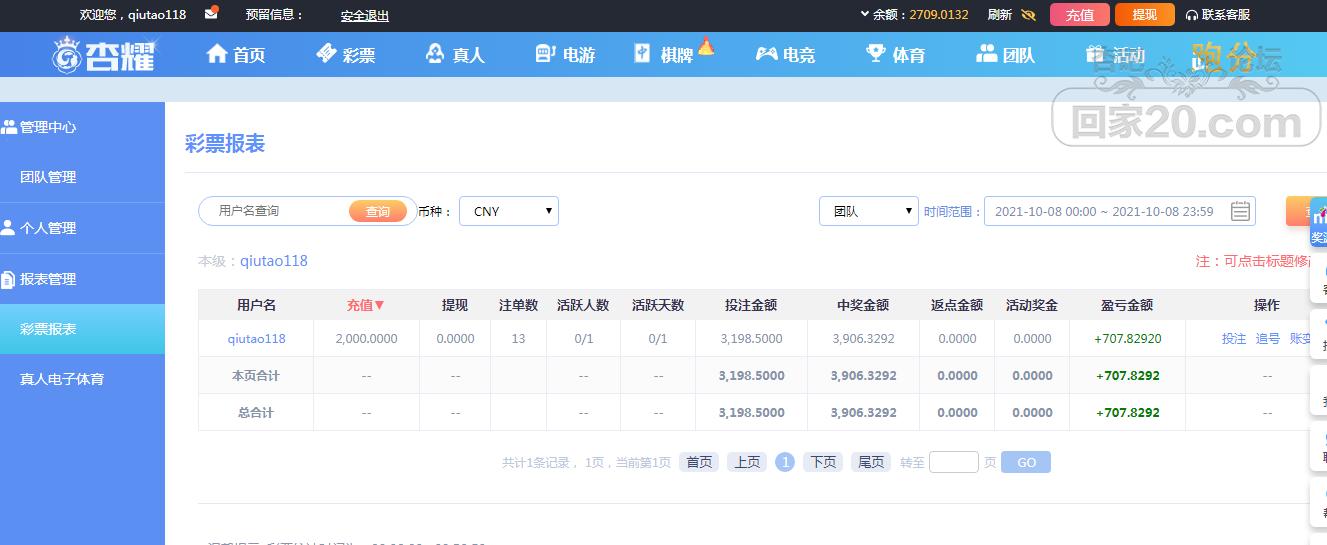
Task: Click the 转至 page number input box
Action: click(954, 462)
